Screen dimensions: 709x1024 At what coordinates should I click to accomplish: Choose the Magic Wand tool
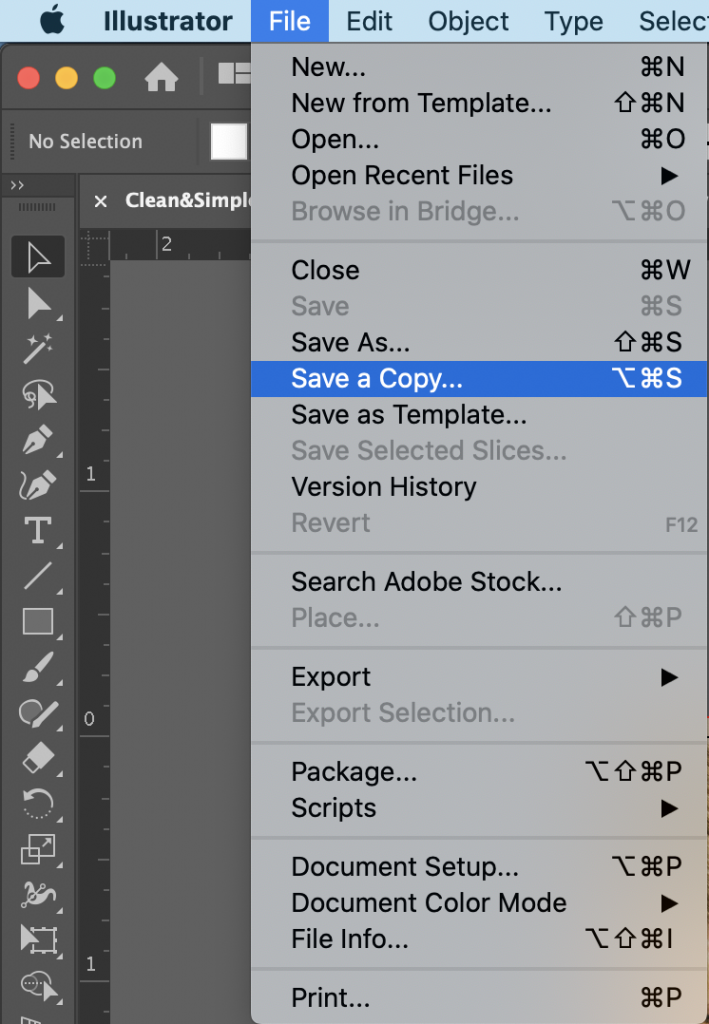click(38, 349)
